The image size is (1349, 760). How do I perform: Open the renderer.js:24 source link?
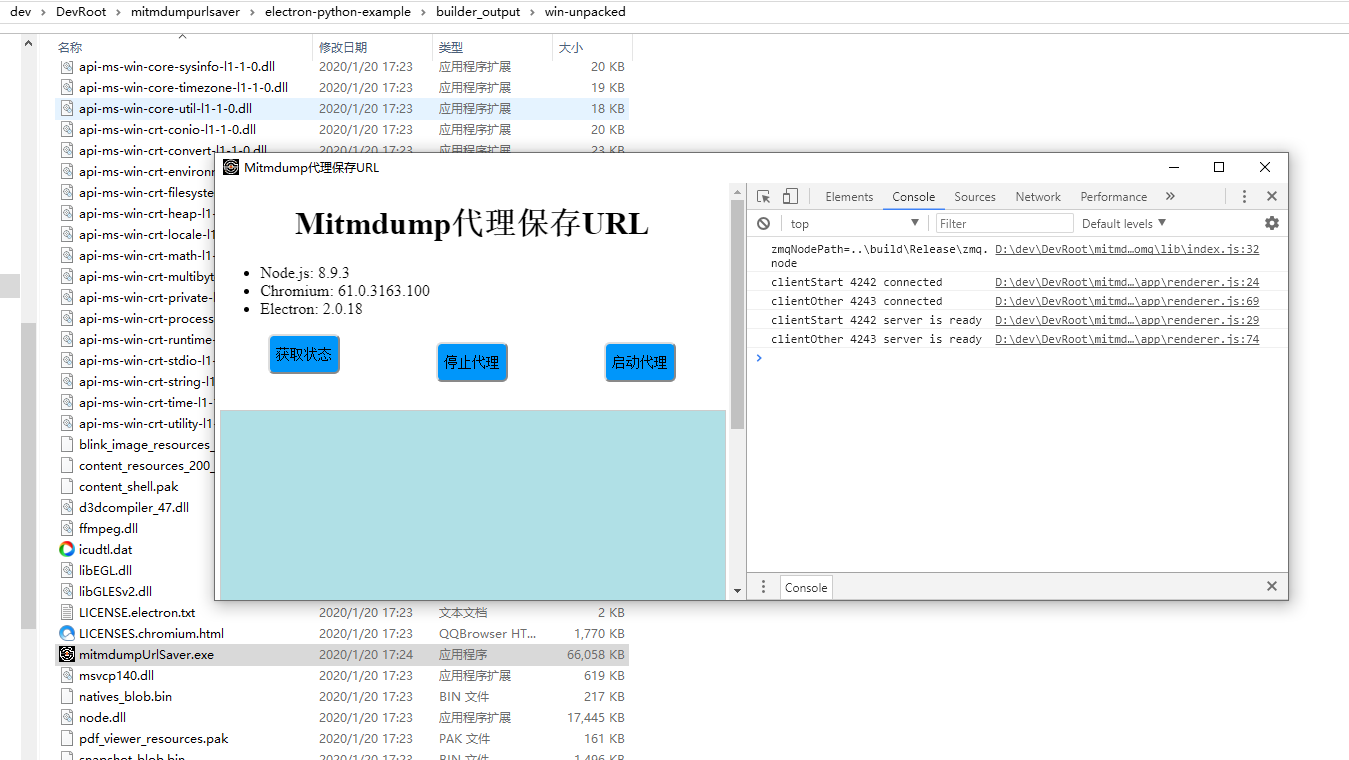(x=1127, y=282)
